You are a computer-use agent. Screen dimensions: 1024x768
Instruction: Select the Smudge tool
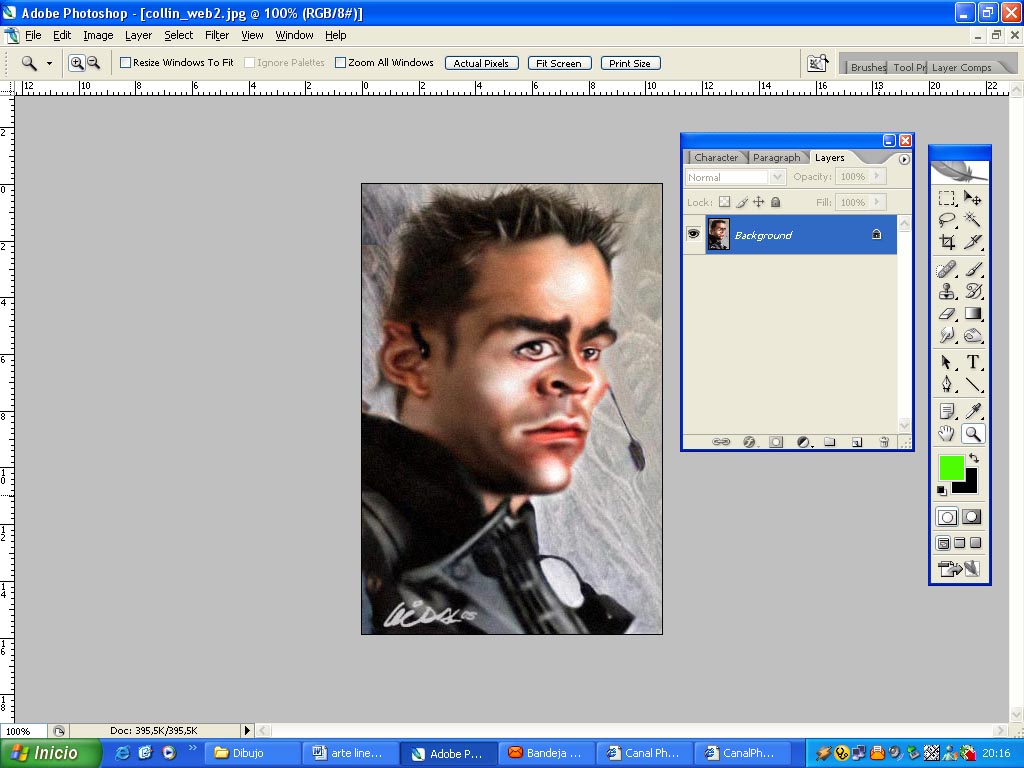point(947,336)
